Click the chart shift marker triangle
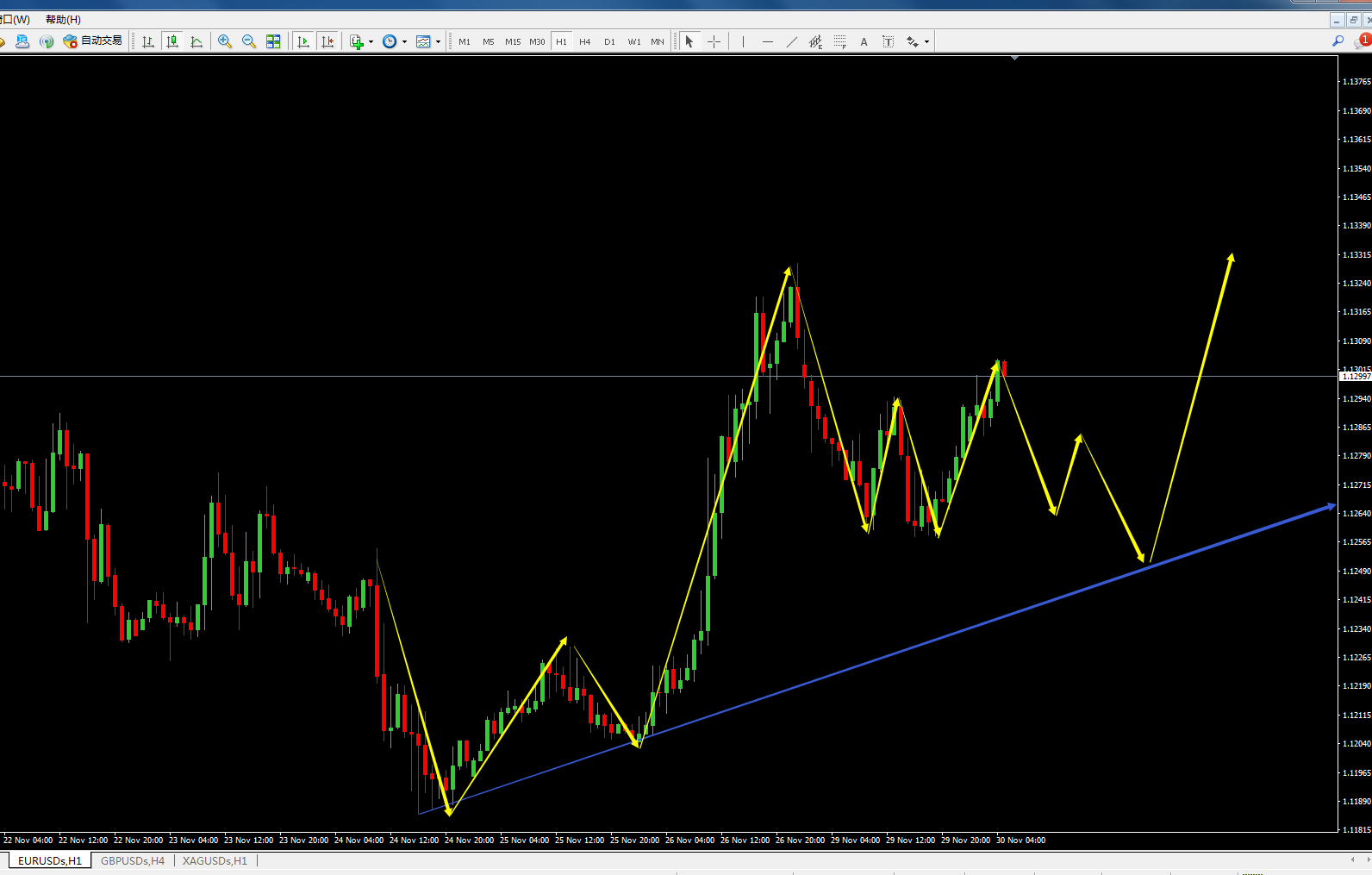The image size is (1372, 875). pyautogui.click(x=1014, y=58)
